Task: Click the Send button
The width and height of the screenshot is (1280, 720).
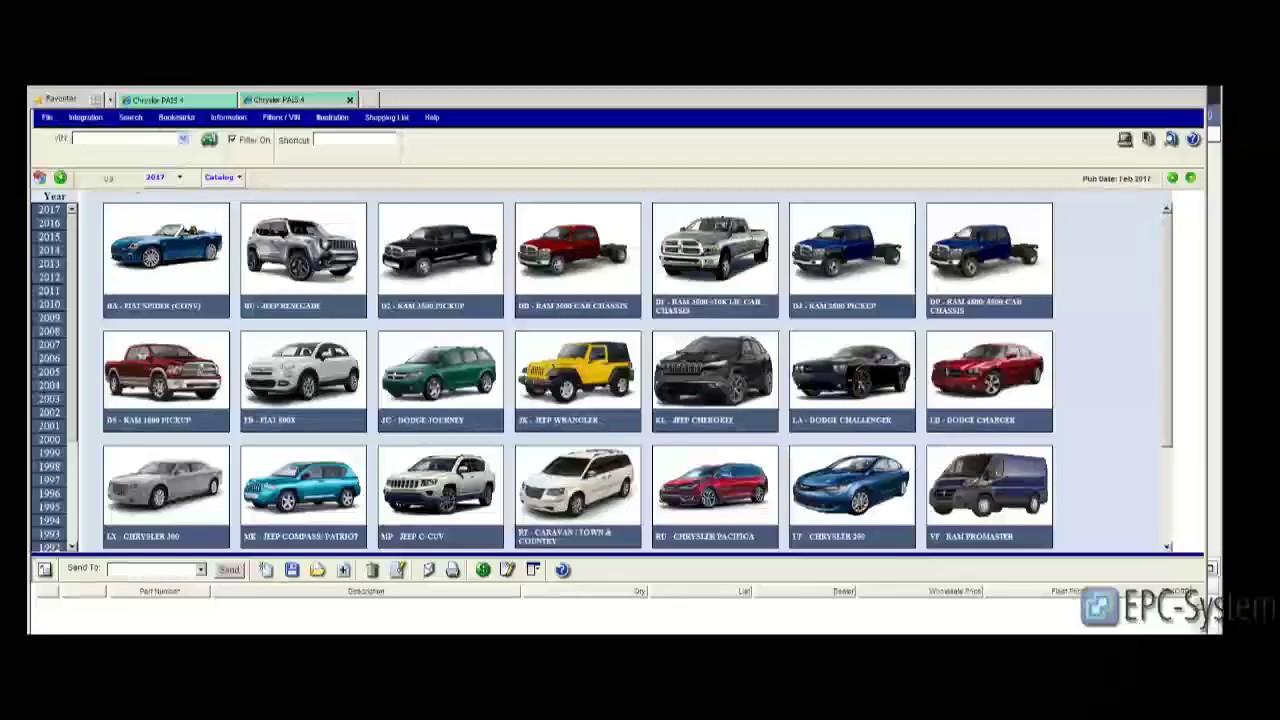Action: click(x=229, y=569)
